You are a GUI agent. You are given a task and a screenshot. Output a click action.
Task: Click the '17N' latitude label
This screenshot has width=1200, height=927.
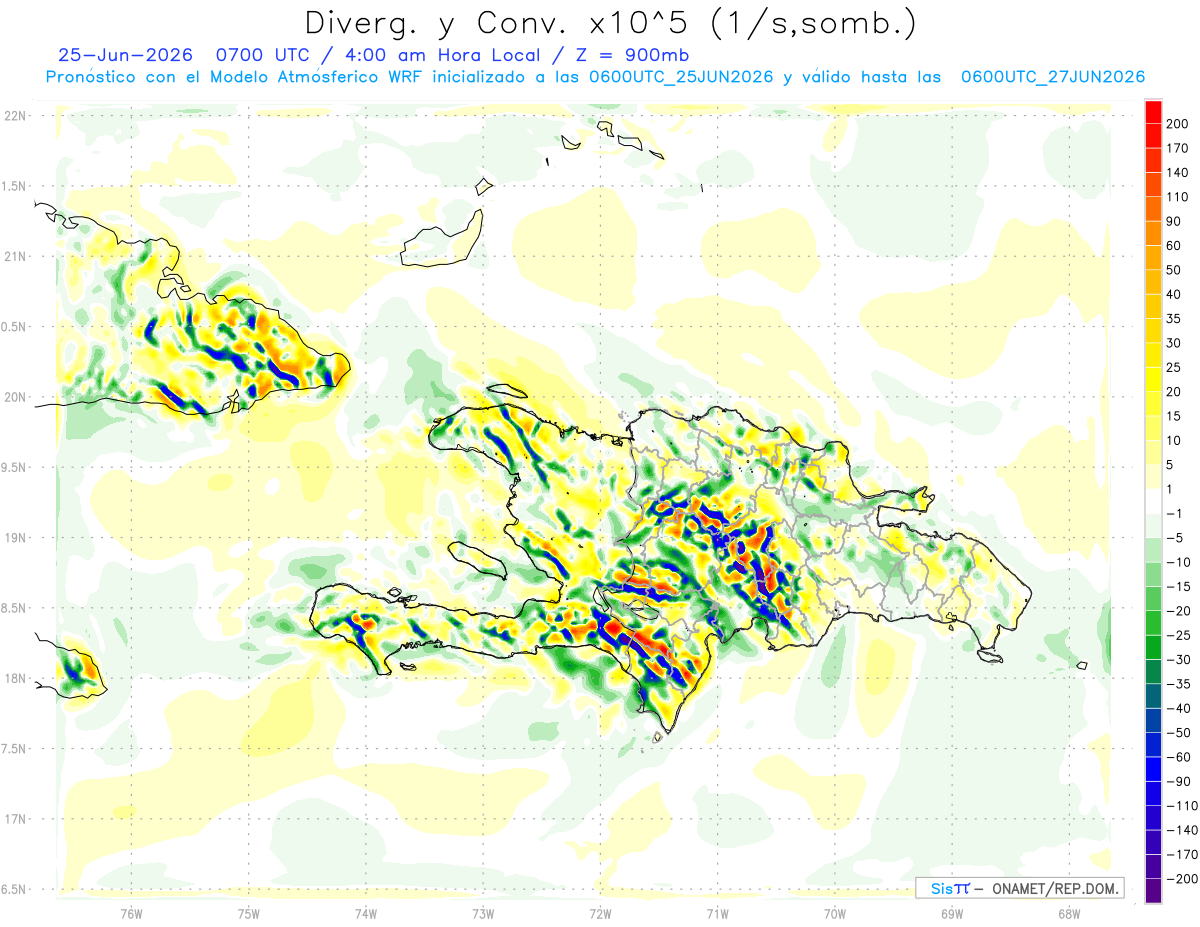click(x=16, y=819)
